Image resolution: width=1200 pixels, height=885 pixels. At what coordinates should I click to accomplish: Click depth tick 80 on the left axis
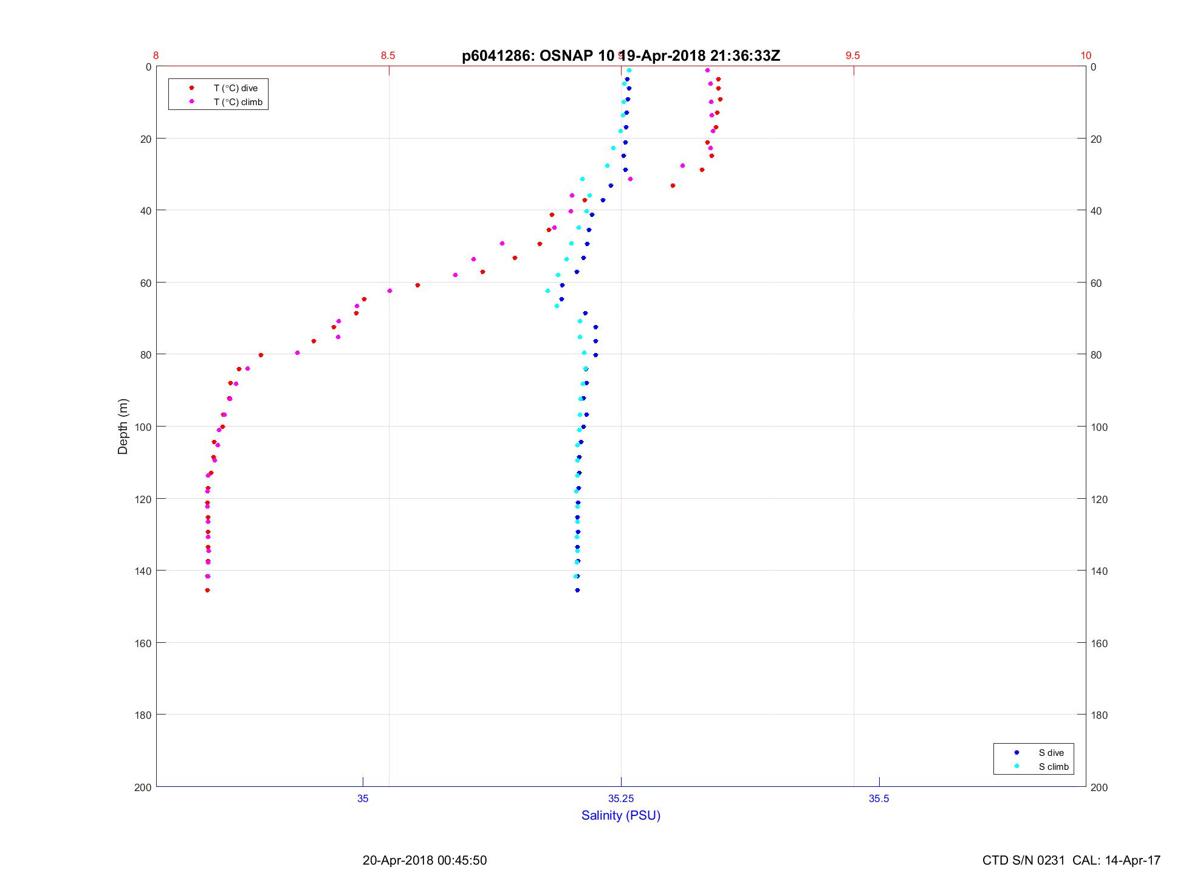[x=145, y=355]
